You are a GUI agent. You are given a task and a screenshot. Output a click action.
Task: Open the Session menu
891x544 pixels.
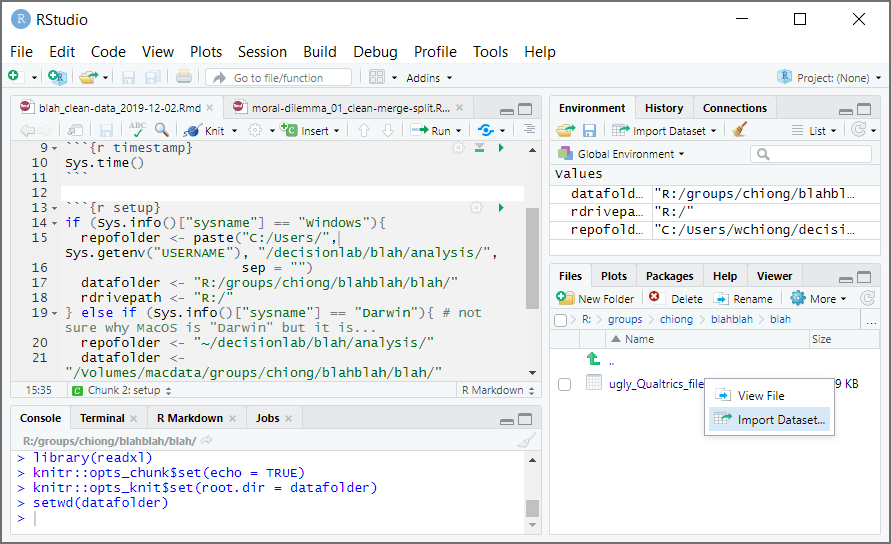tap(262, 52)
